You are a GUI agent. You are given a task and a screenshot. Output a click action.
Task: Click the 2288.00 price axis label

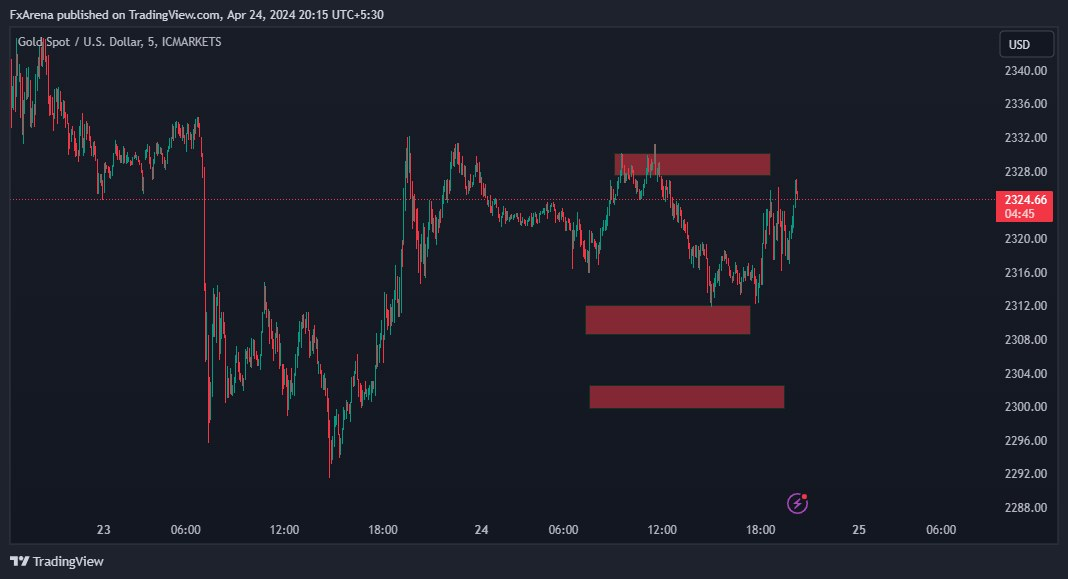pos(1025,507)
